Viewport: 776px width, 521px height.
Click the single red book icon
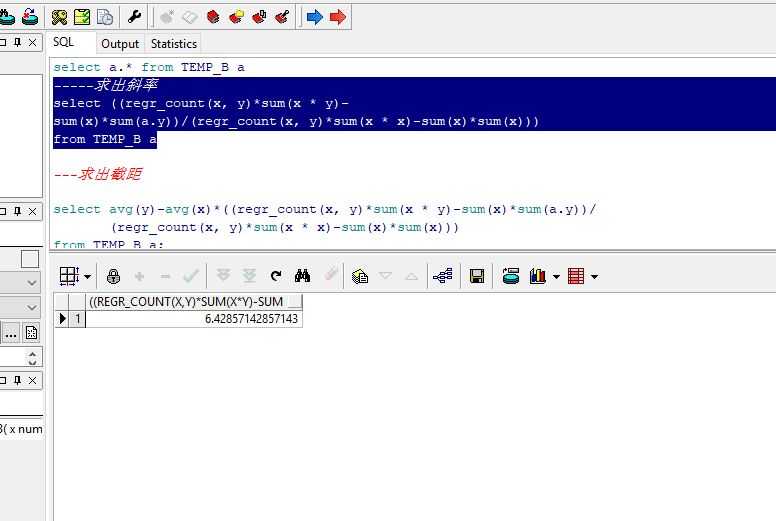[x=213, y=17]
